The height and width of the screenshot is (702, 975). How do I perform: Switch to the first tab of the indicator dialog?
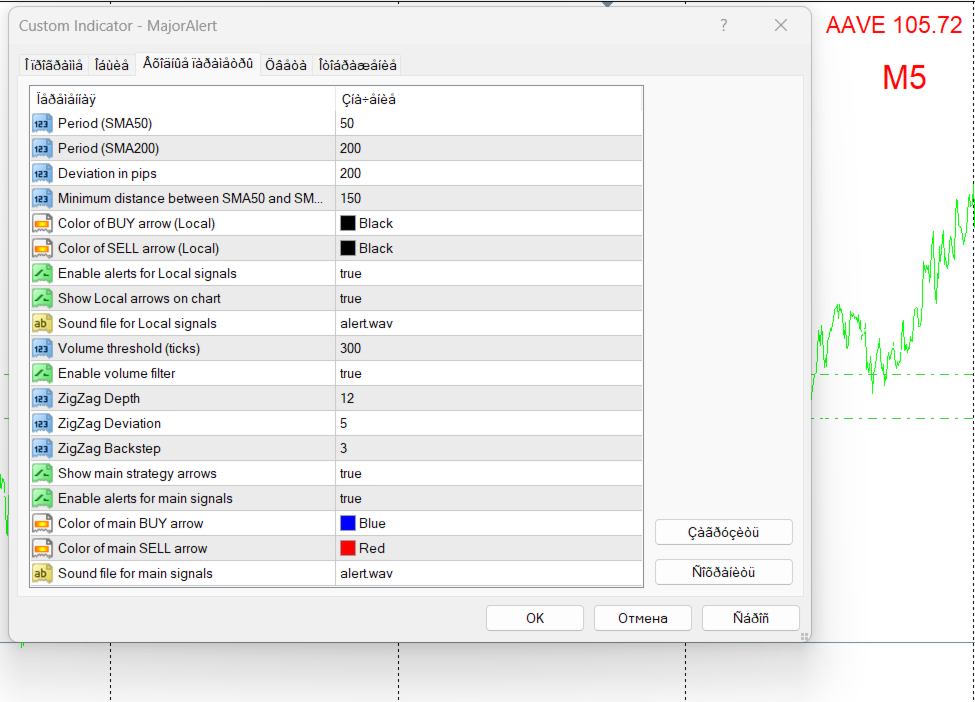click(x=53, y=65)
